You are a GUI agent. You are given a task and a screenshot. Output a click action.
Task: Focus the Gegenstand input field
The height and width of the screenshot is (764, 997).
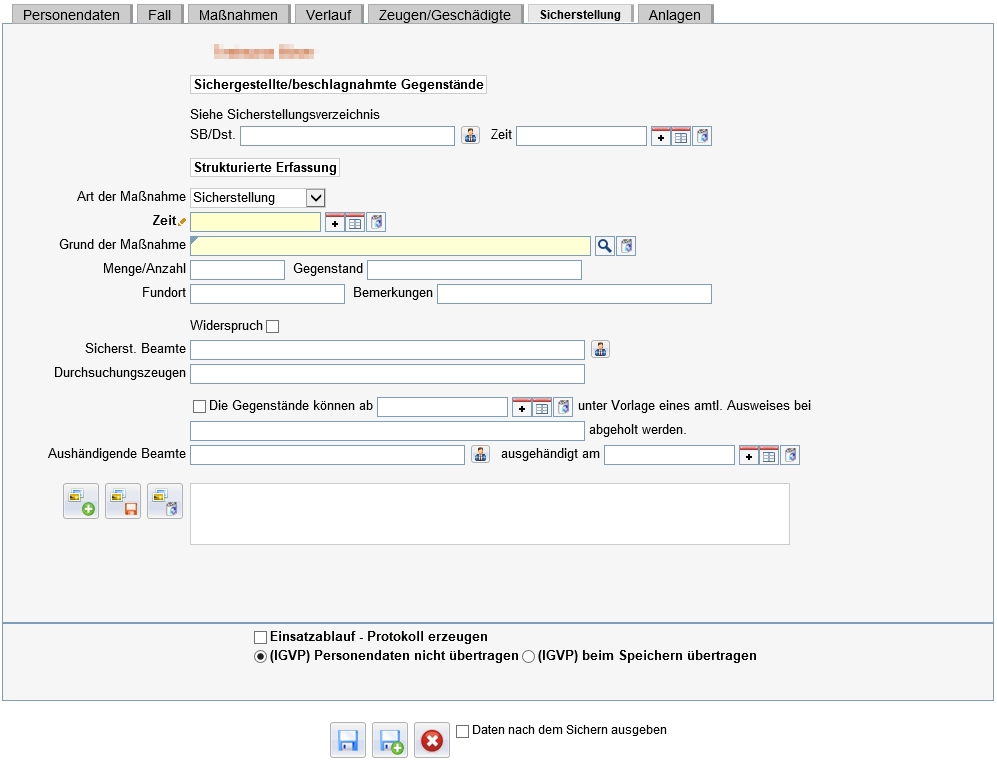474,270
